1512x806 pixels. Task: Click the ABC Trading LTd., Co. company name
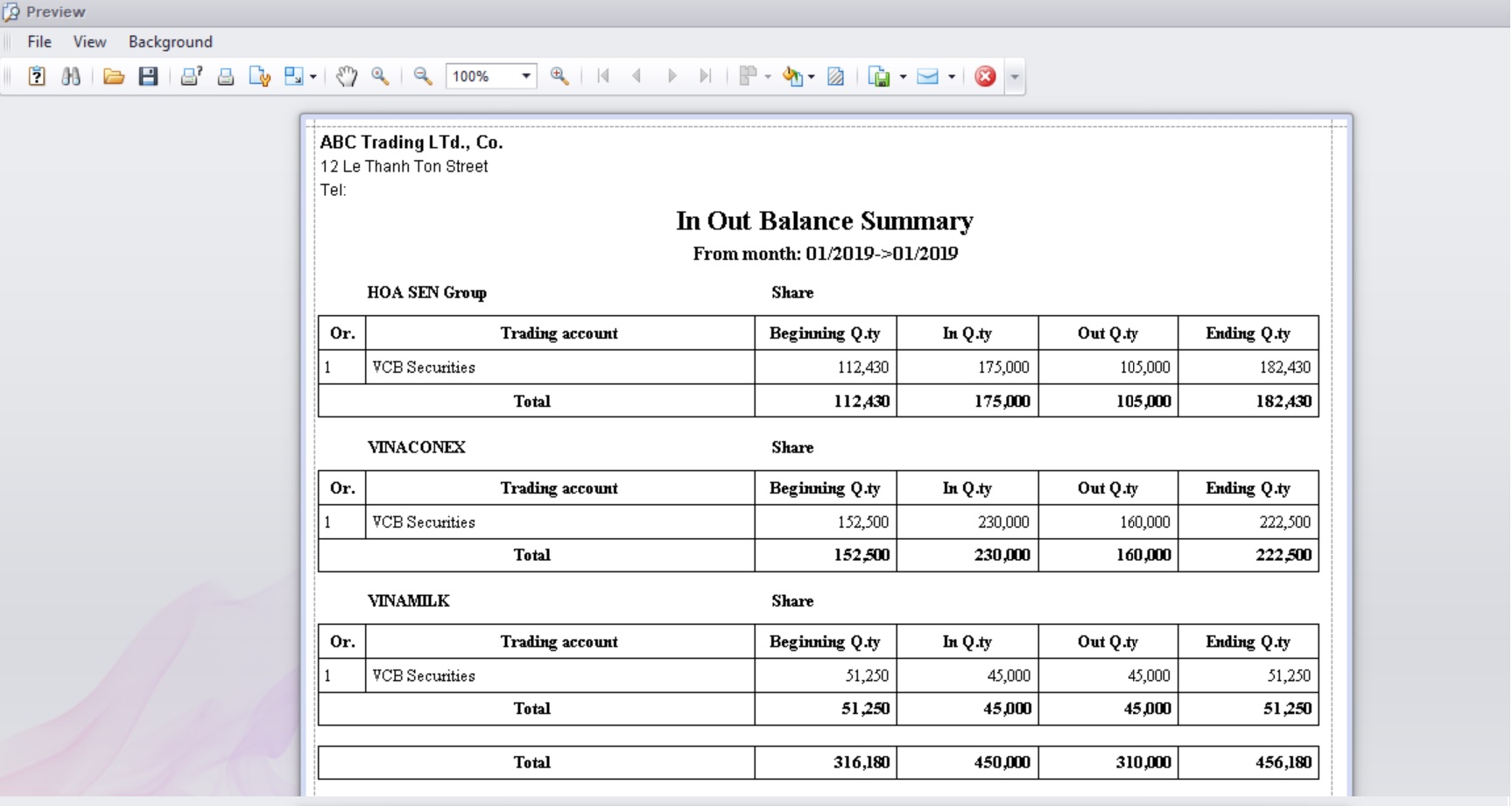coord(411,142)
